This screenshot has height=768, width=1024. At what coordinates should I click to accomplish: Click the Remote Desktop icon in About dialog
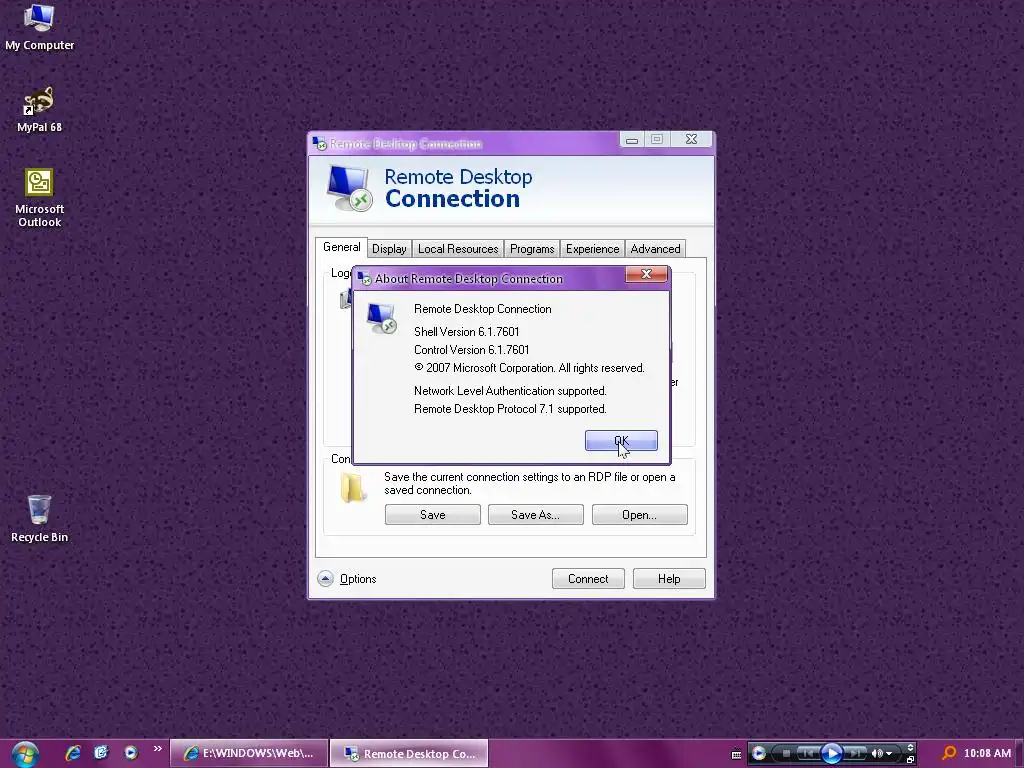(x=381, y=318)
